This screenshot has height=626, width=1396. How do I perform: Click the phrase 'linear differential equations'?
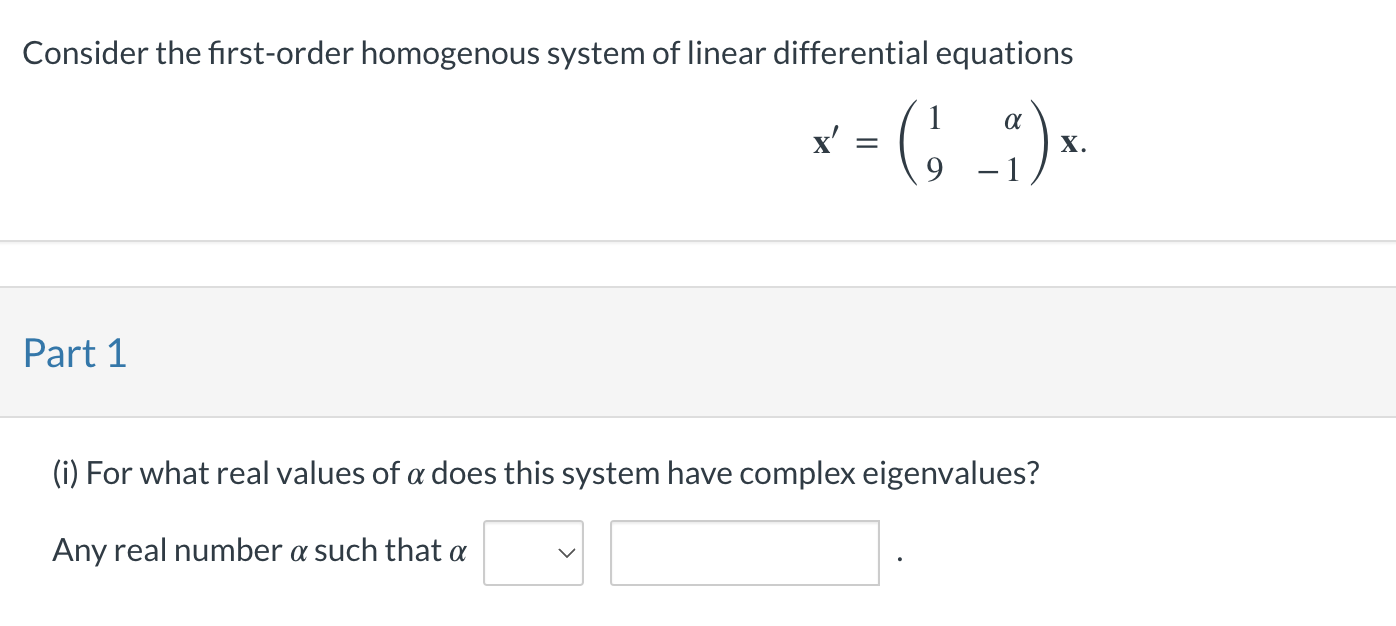878,53
